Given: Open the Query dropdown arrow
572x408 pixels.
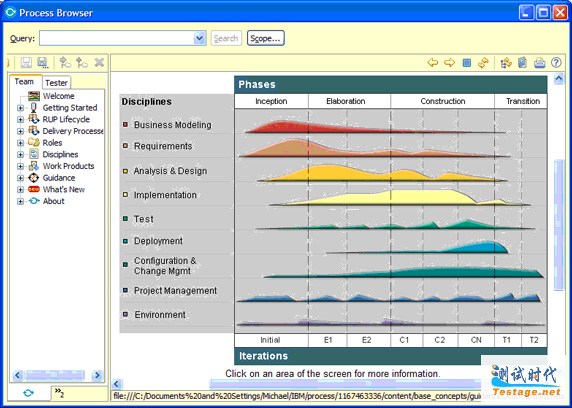Looking at the screenshot, I should (x=200, y=38).
